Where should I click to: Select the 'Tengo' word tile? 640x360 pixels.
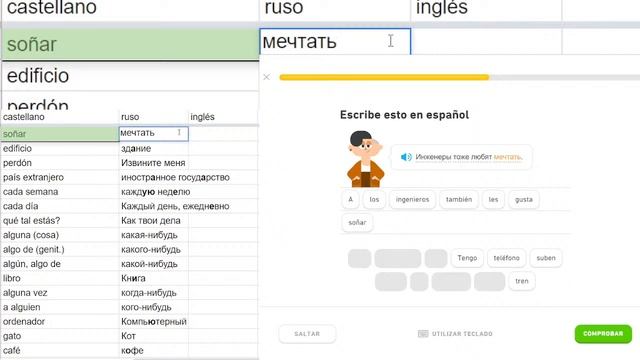pos(467,258)
